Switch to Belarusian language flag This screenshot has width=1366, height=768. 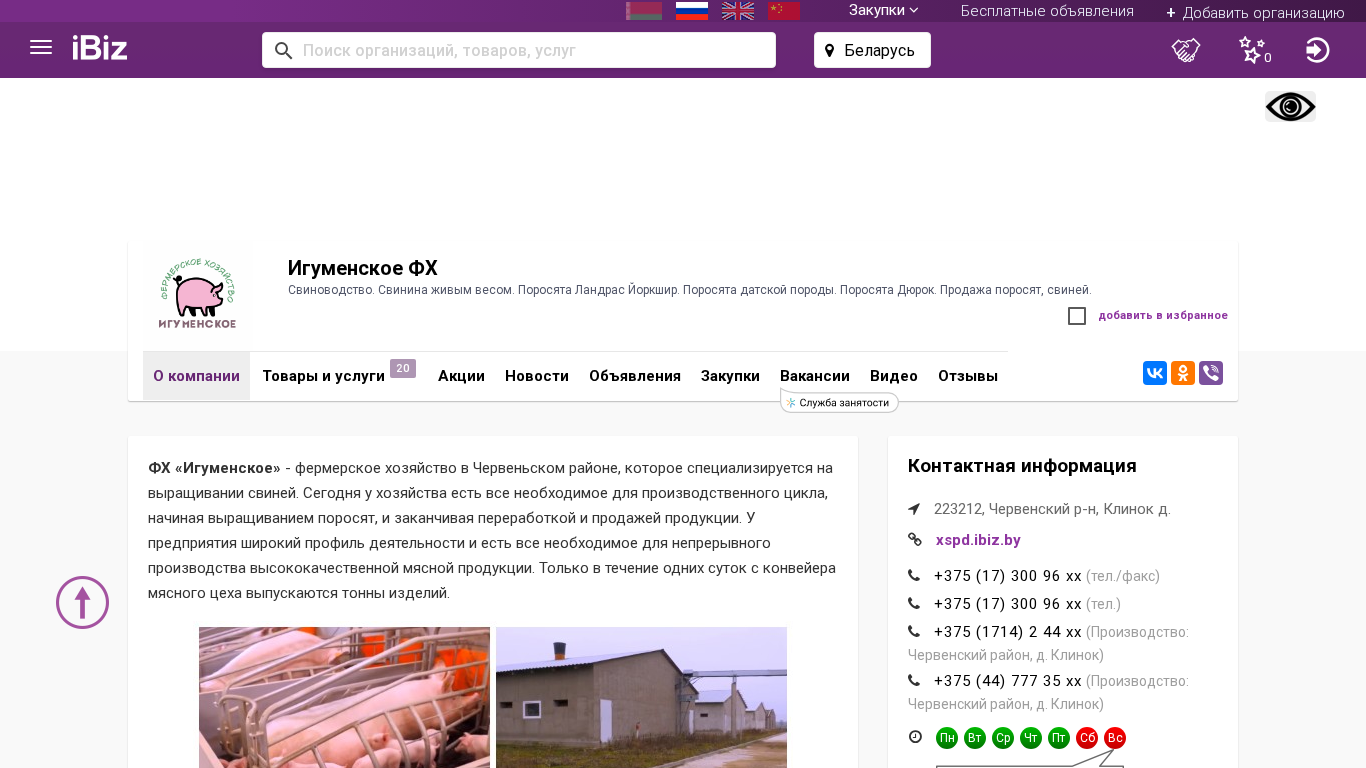tap(644, 11)
